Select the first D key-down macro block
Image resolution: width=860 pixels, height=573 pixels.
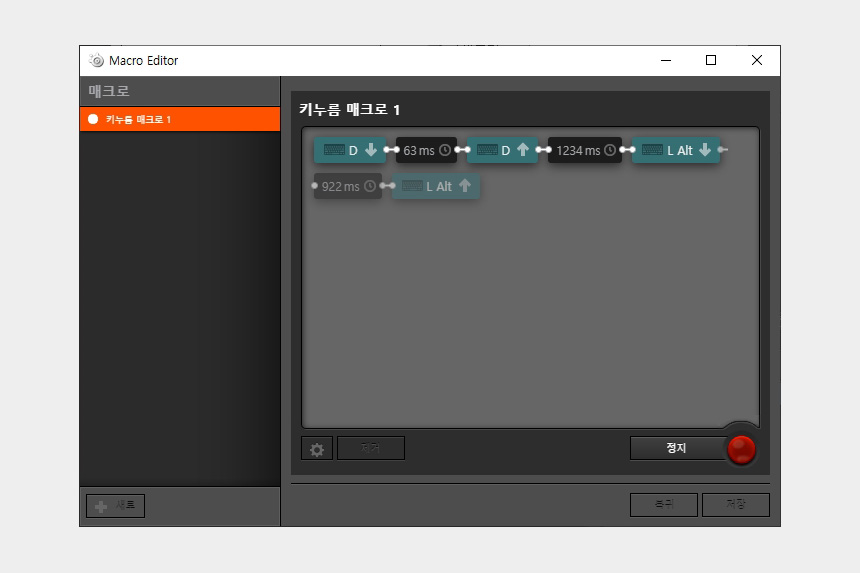pos(349,150)
